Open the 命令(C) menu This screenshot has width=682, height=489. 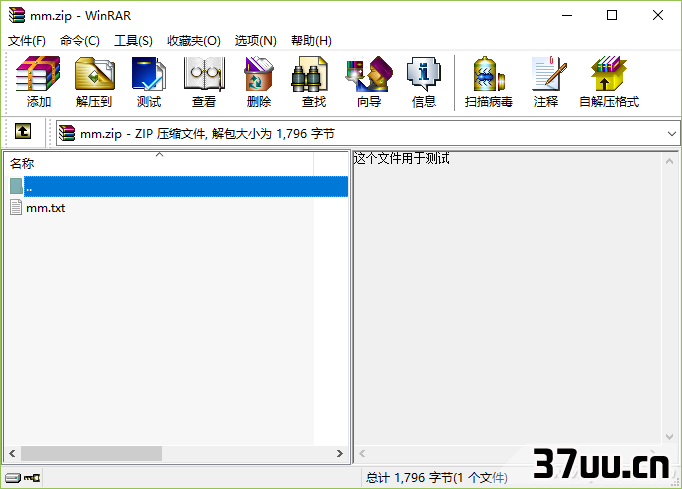(x=80, y=41)
